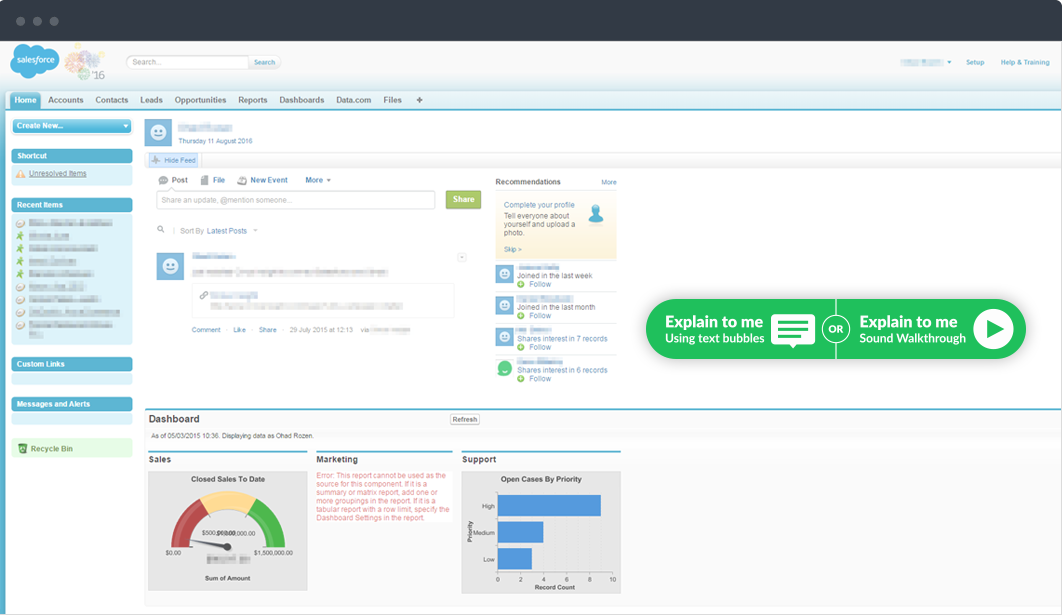
Task: Click the feed post author avatar
Action: [170, 266]
